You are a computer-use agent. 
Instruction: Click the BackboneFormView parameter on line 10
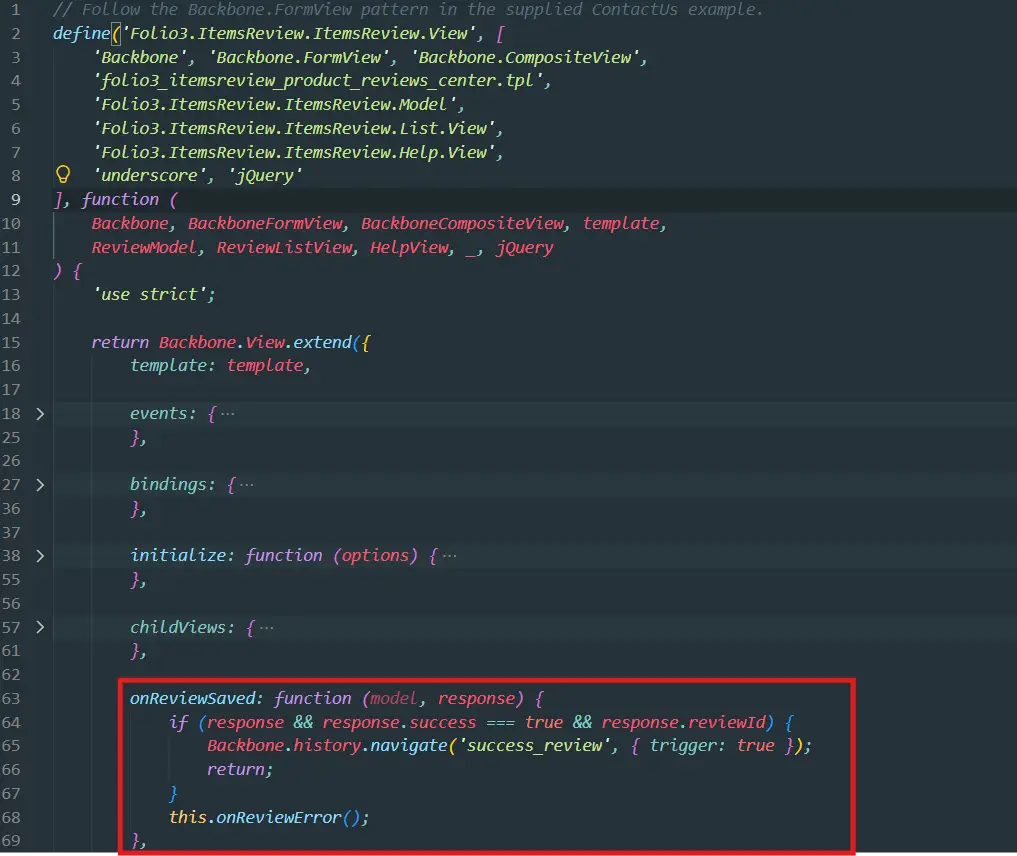point(266,224)
